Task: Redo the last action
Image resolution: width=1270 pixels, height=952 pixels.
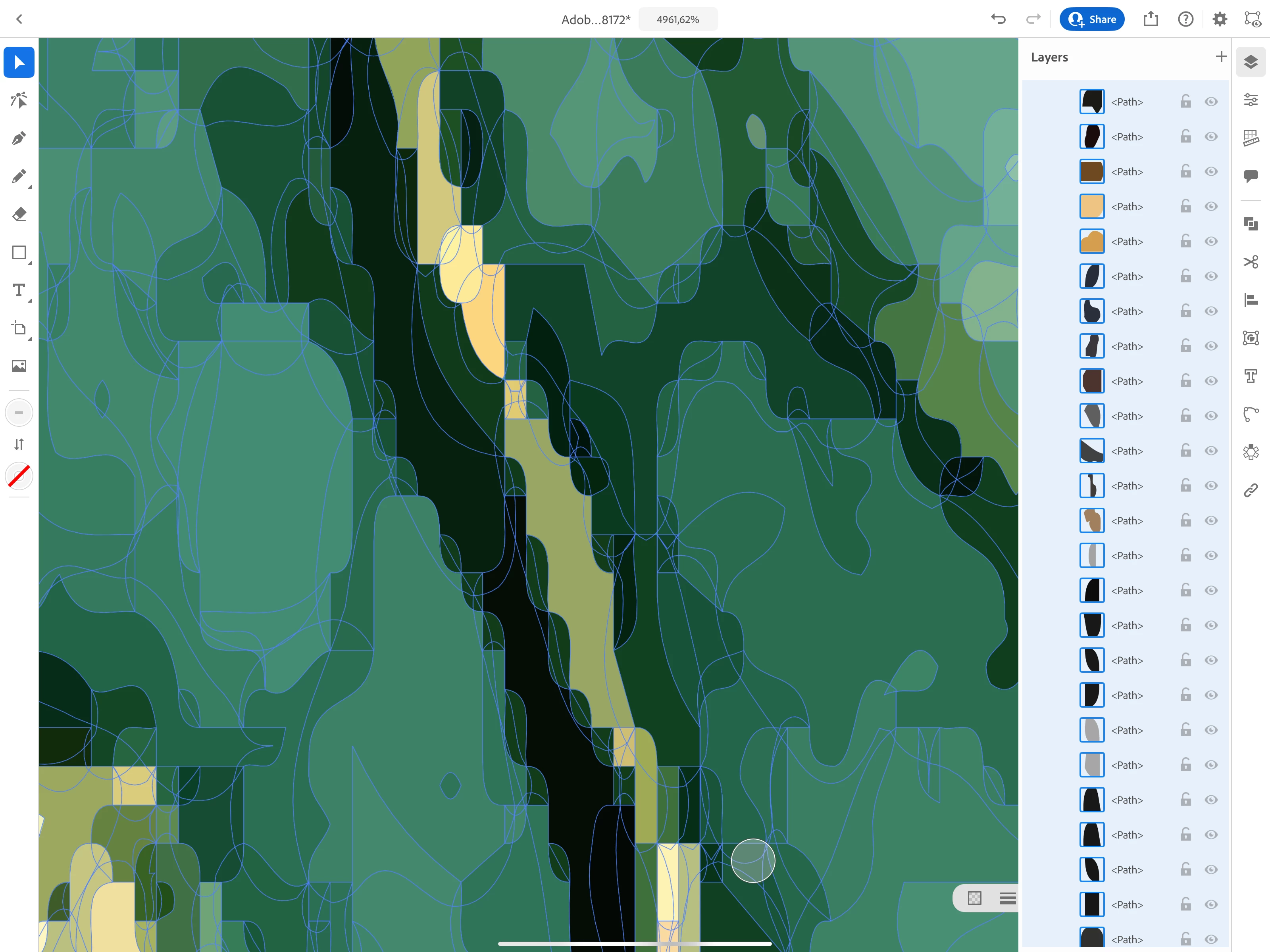Action: (x=1033, y=19)
